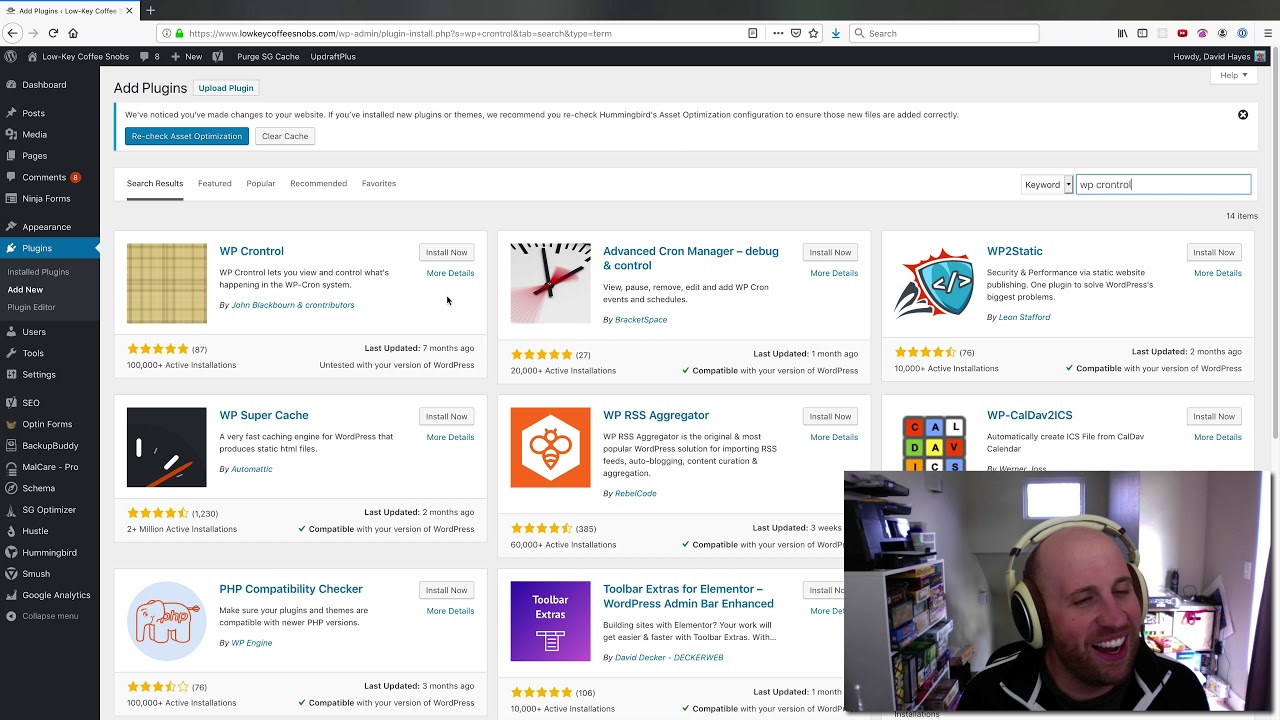Open a new browser tab with plus icon

150,10
